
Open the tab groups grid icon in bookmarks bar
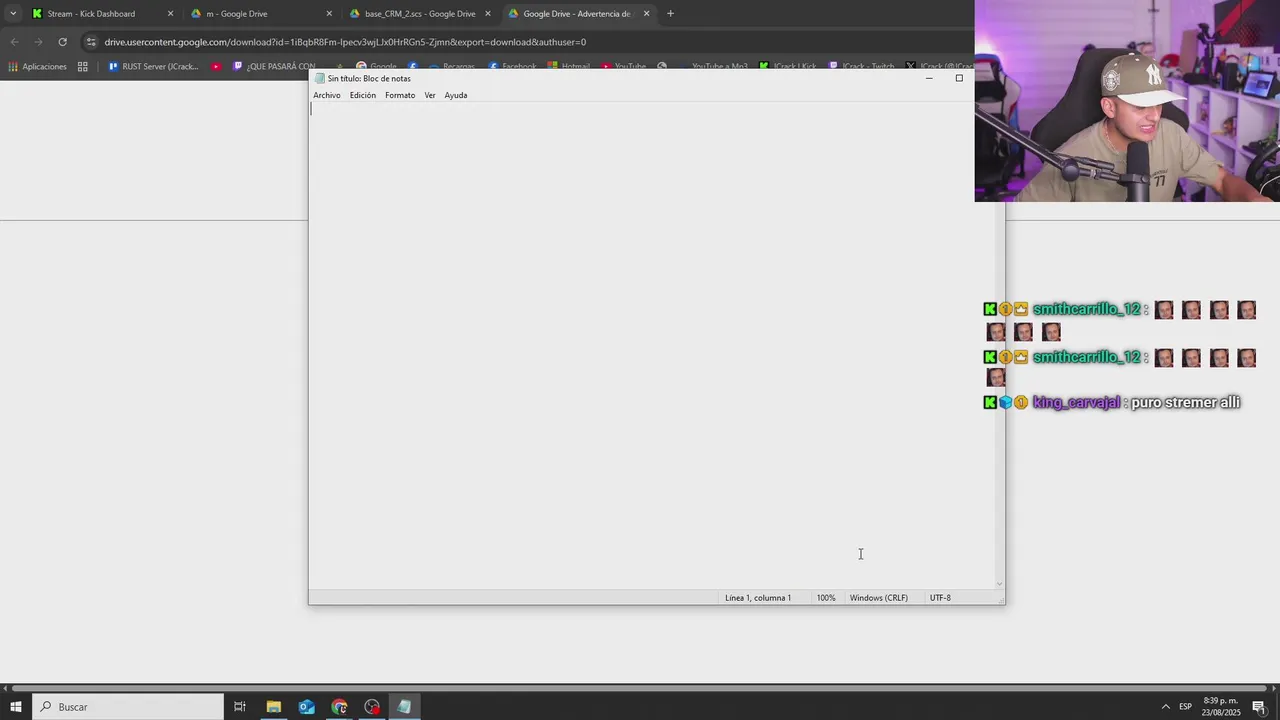83,66
